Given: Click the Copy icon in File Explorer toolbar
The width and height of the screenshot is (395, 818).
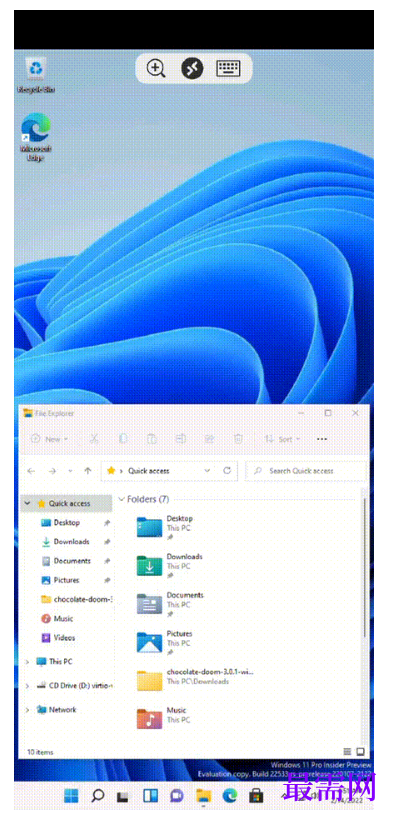Looking at the screenshot, I should point(123,439).
